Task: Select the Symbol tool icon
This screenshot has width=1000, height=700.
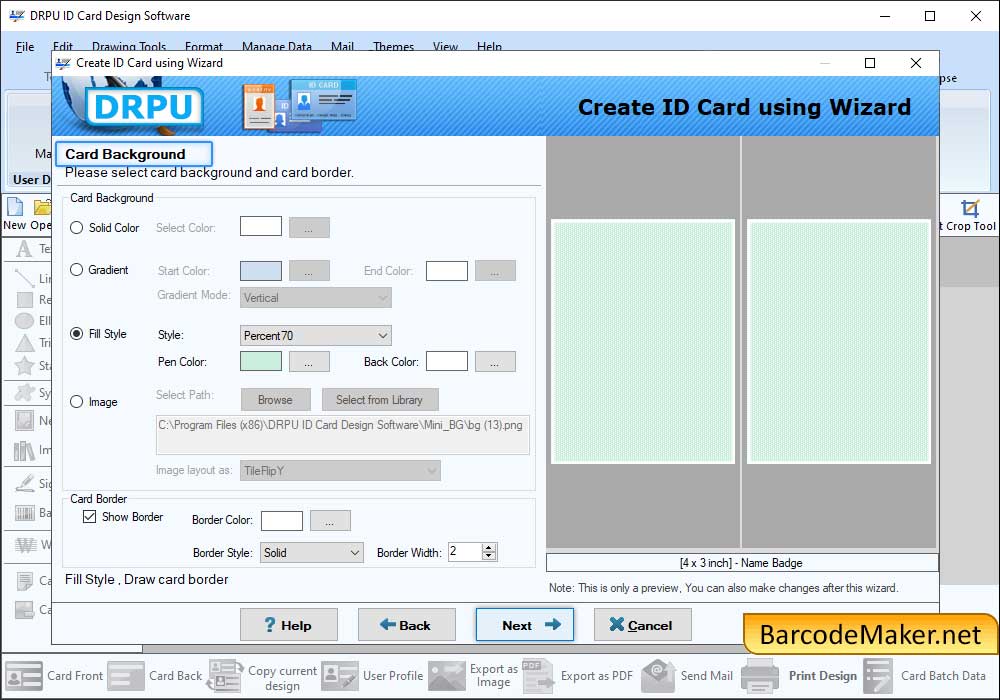Action: tap(24, 392)
